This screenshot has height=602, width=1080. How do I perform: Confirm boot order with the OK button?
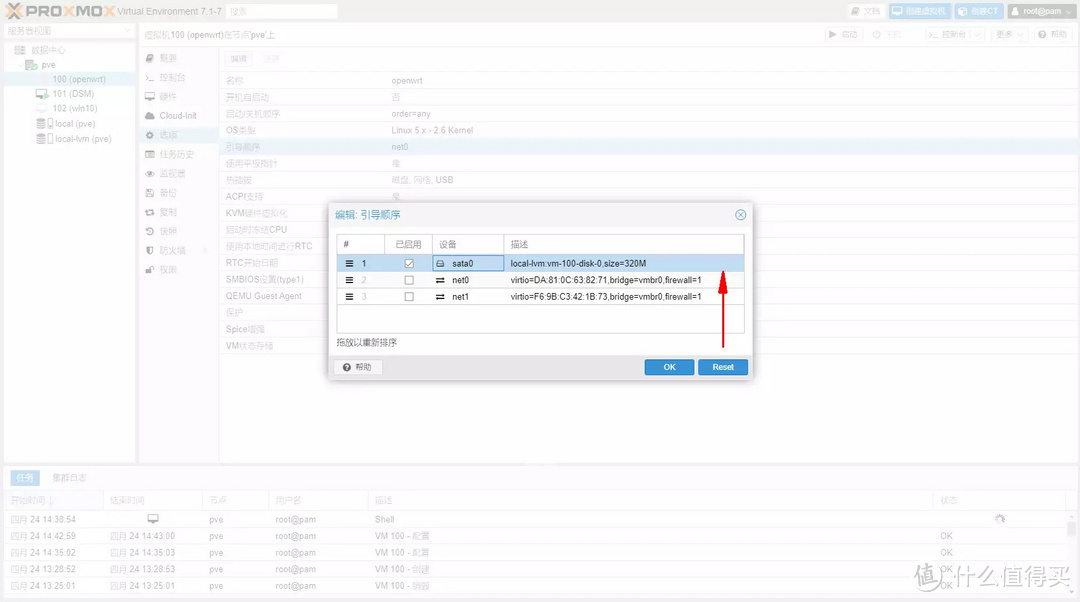(669, 367)
